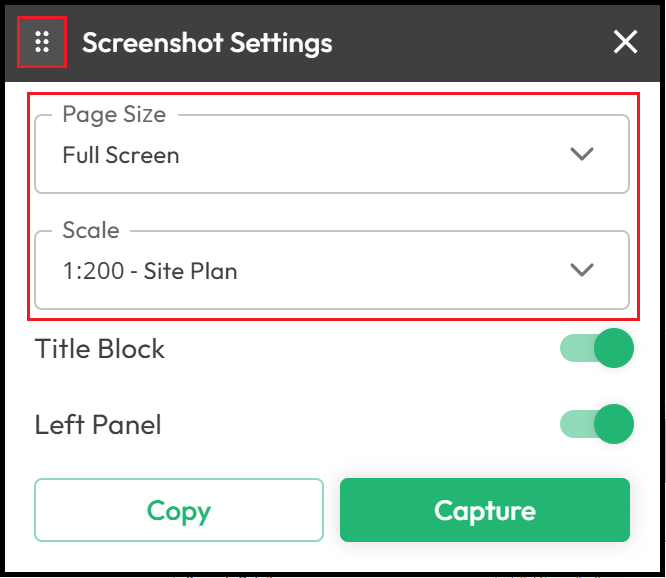The width and height of the screenshot is (666, 578).
Task: Open the Scale dropdown
Action: click(x=332, y=270)
